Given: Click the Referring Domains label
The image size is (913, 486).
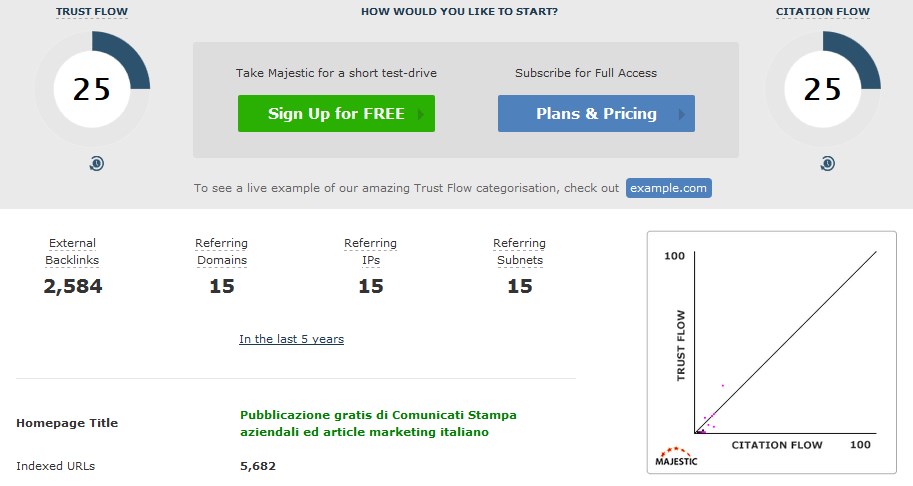Looking at the screenshot, I should [221, 252].
